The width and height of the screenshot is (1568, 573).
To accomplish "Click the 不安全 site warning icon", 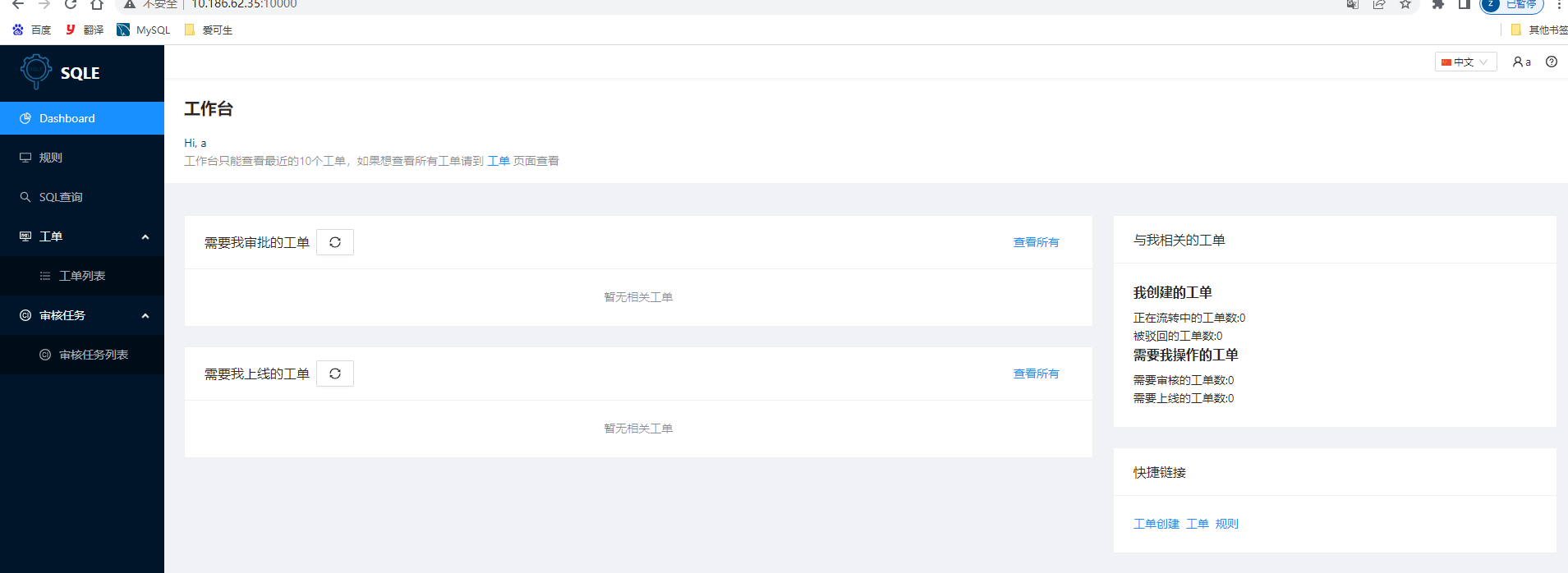I will [x=130, y=4].
